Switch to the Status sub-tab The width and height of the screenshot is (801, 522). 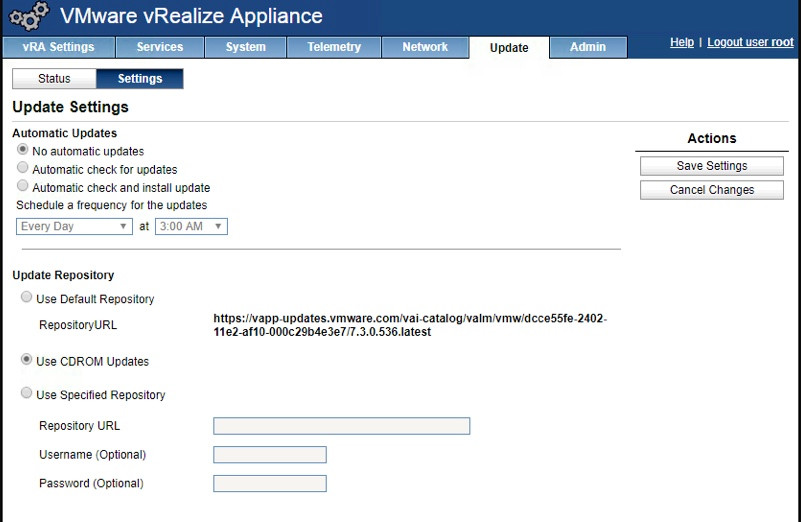point(54,79)
